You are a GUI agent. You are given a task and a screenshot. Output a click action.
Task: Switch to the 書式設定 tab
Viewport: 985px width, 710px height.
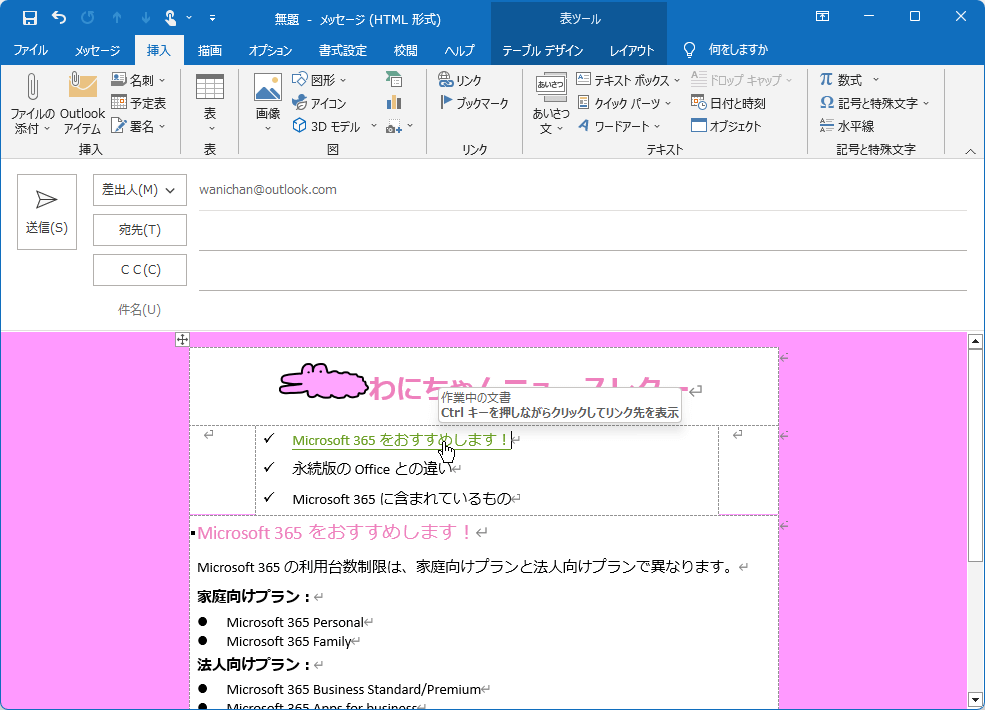(x=342, y=50)
